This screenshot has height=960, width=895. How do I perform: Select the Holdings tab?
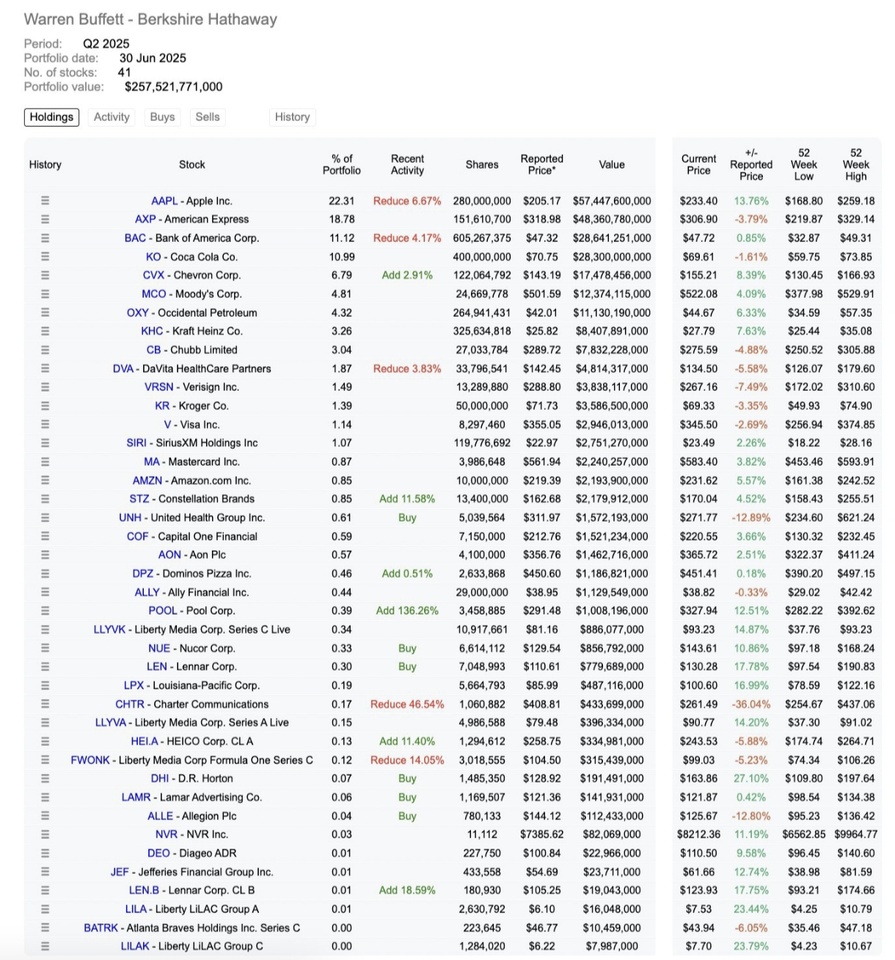point(51,117)
